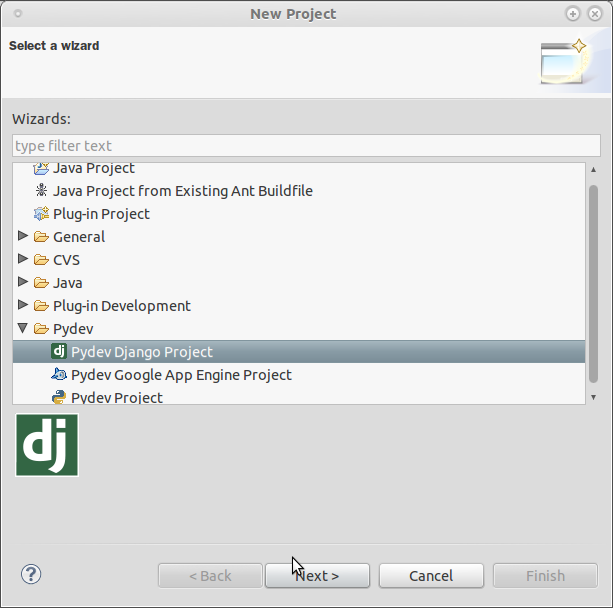The image size is (613, 608).
Task: Click the Python icon beside Pydev Project
Action: pyautogui.click(x=59, y=397)
